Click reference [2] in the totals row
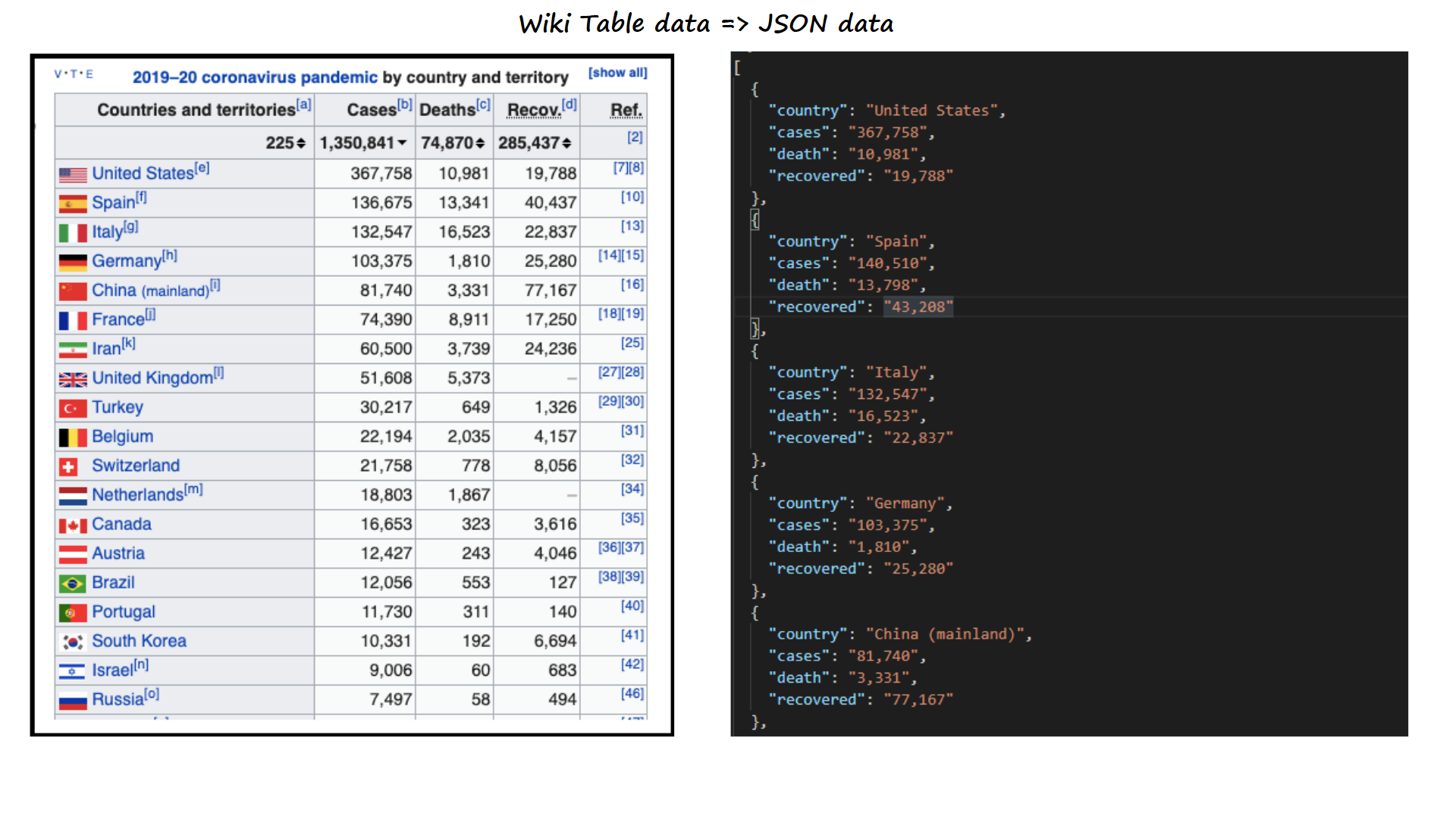The width and height of the screenshot is (1456, 819). point(635,137)
